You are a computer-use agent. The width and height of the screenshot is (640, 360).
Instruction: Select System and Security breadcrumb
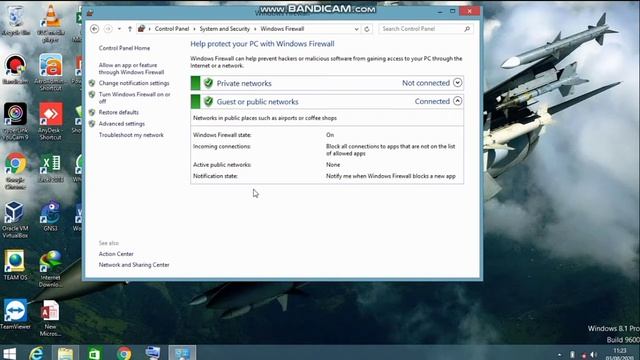click(x=224, y=29)
